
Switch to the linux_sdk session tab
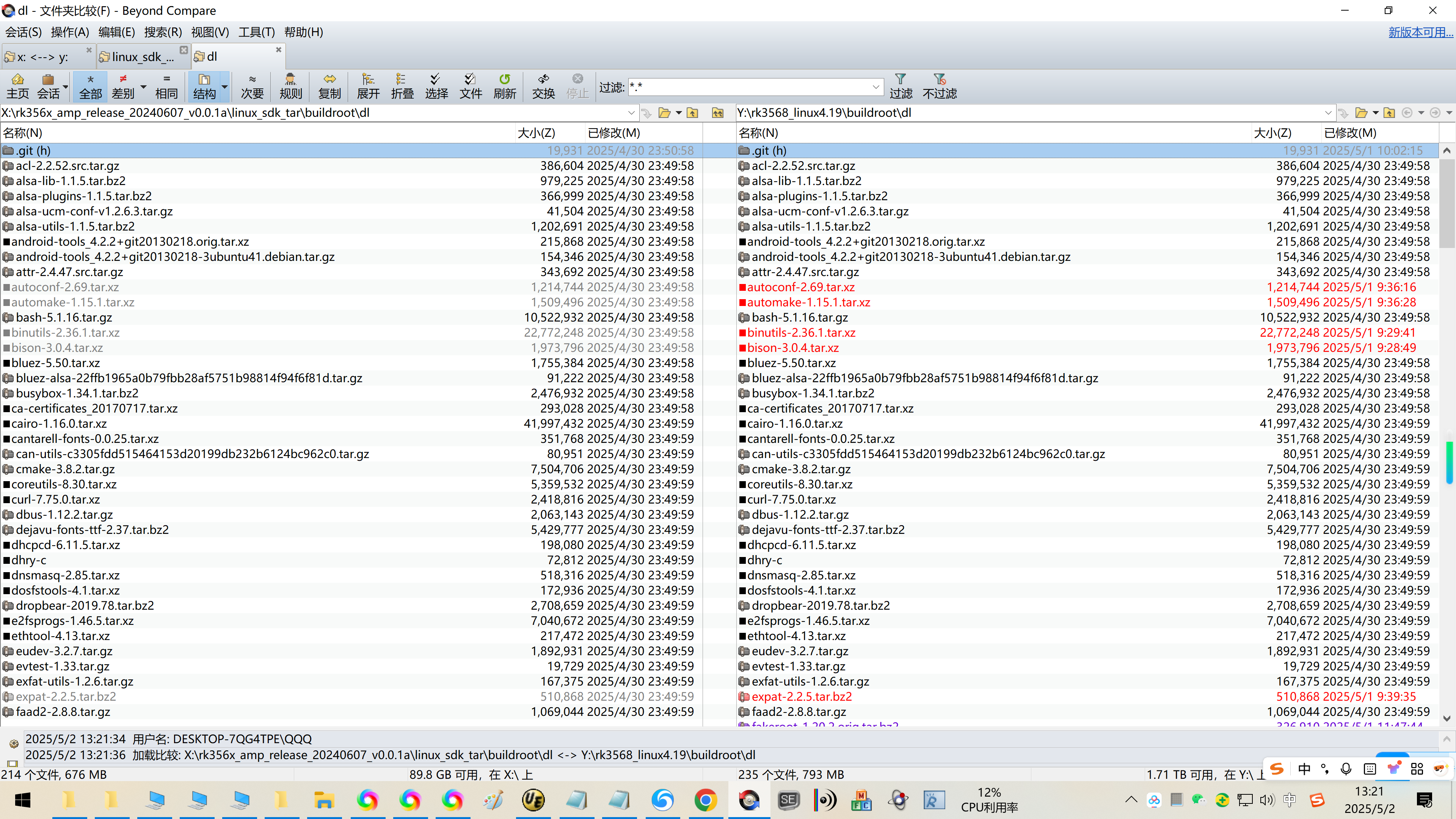point(141,56)
